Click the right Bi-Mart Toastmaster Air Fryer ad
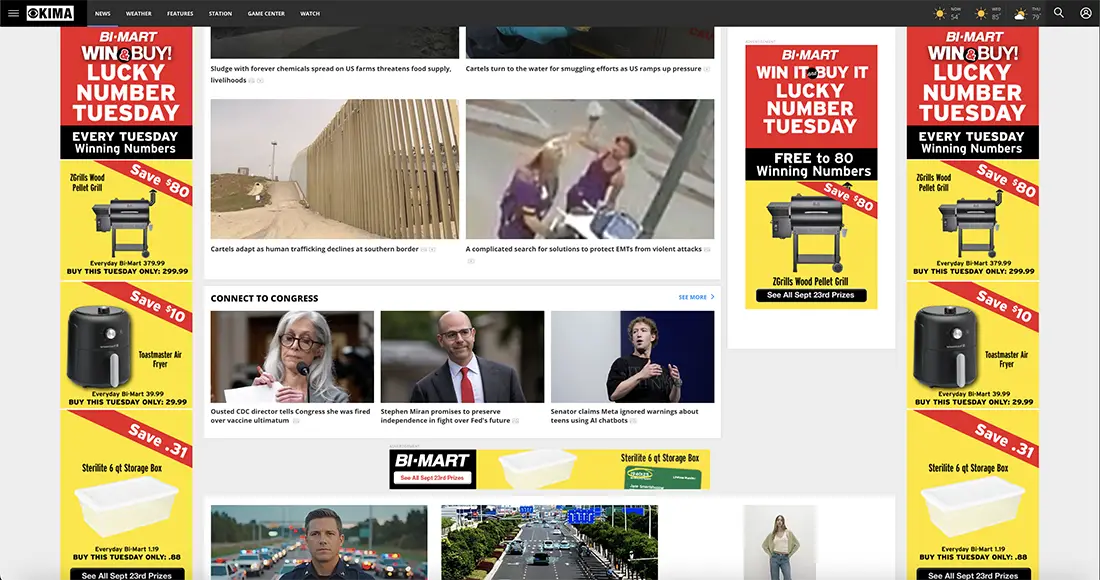Image resolution: width=1100 pixels, height=580 pixels. (972, 345)
